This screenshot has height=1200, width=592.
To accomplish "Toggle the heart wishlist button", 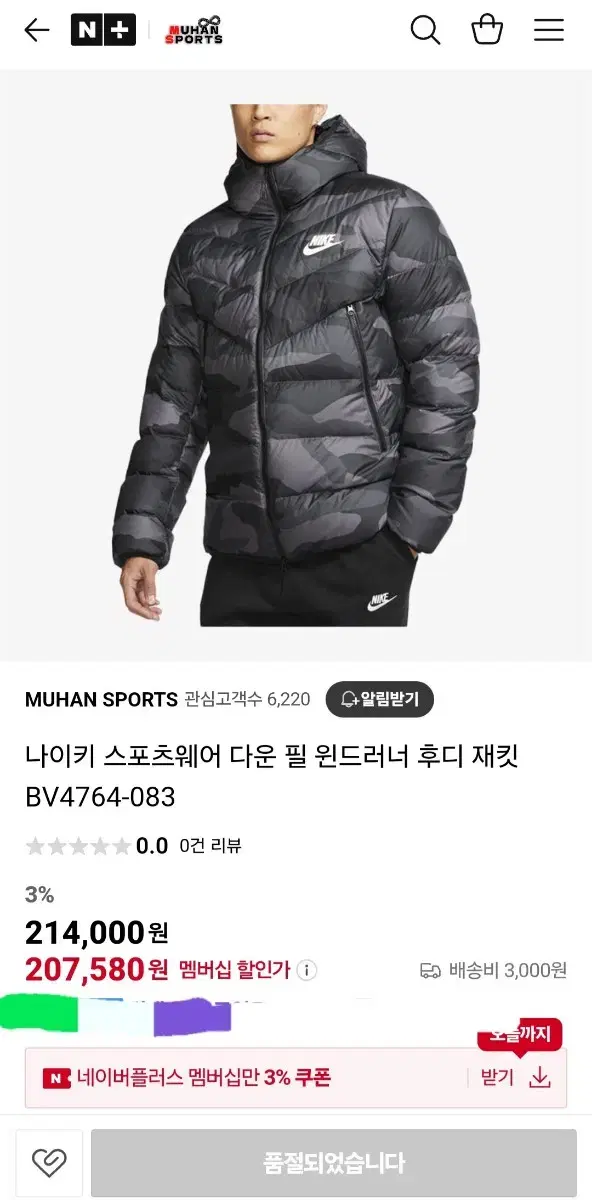I will pos(49,1163).
